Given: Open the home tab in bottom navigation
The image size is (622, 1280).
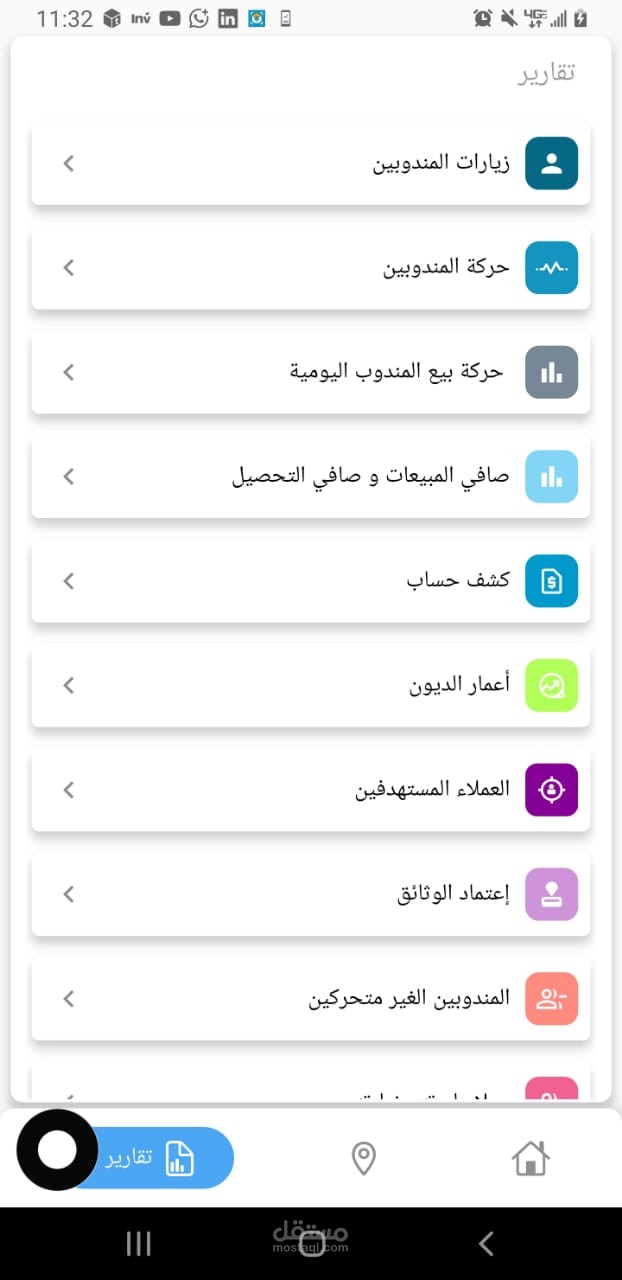Looking at the screenshot, I should point(530,1158).
